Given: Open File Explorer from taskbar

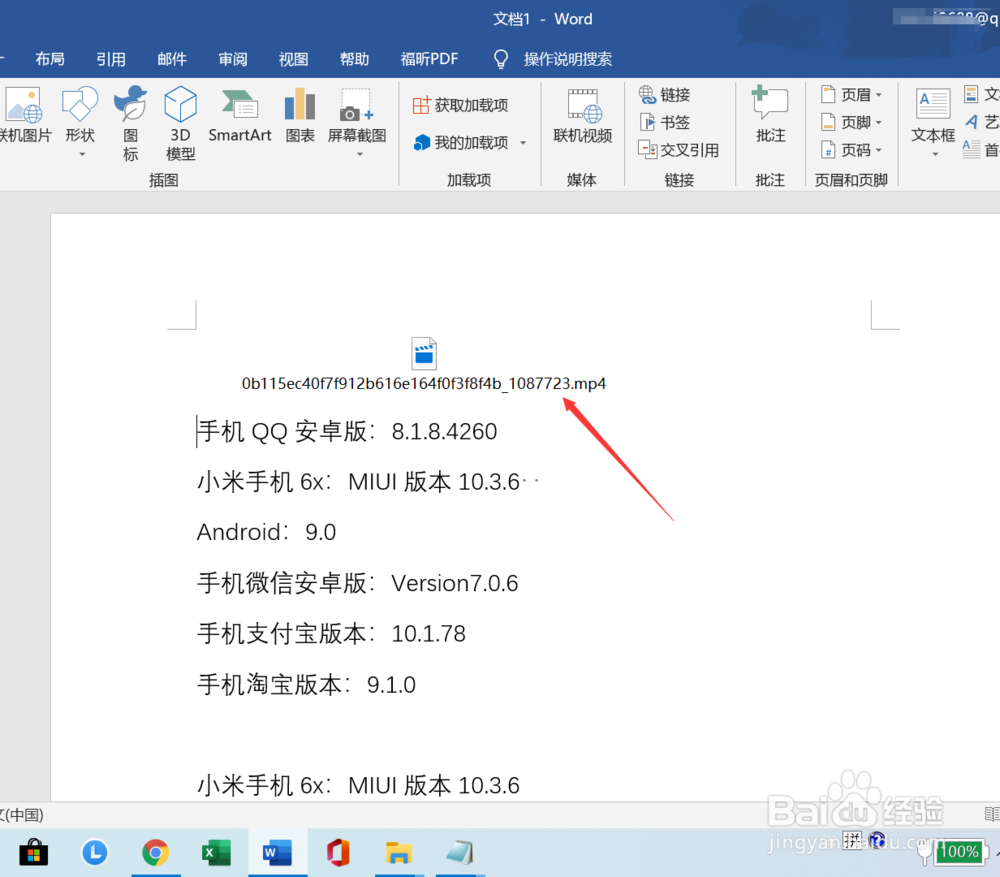Looking at the screenshot, I should tap(399, 853).
